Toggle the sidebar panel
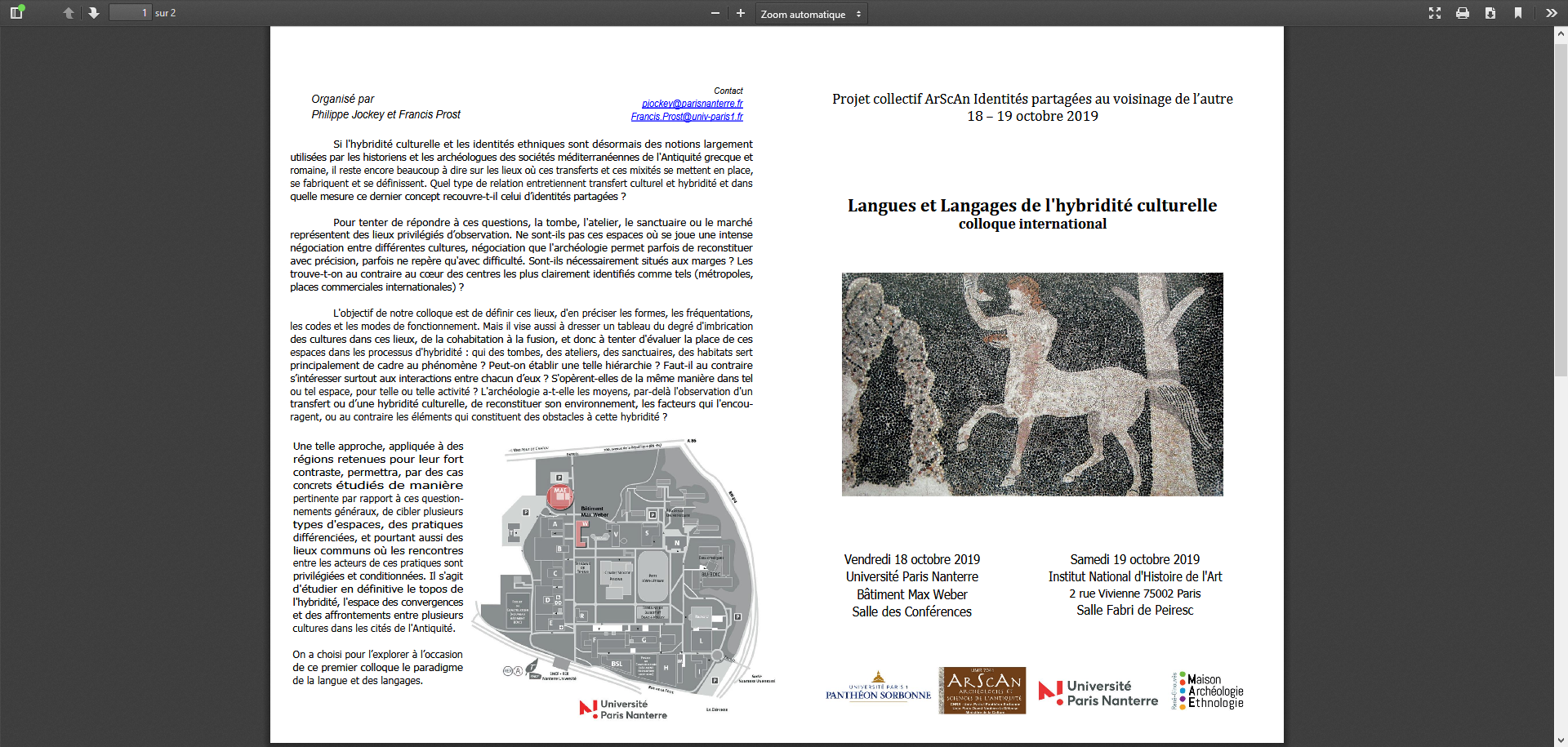Viewport: 1568px width, 747px height. click(16, 13)
